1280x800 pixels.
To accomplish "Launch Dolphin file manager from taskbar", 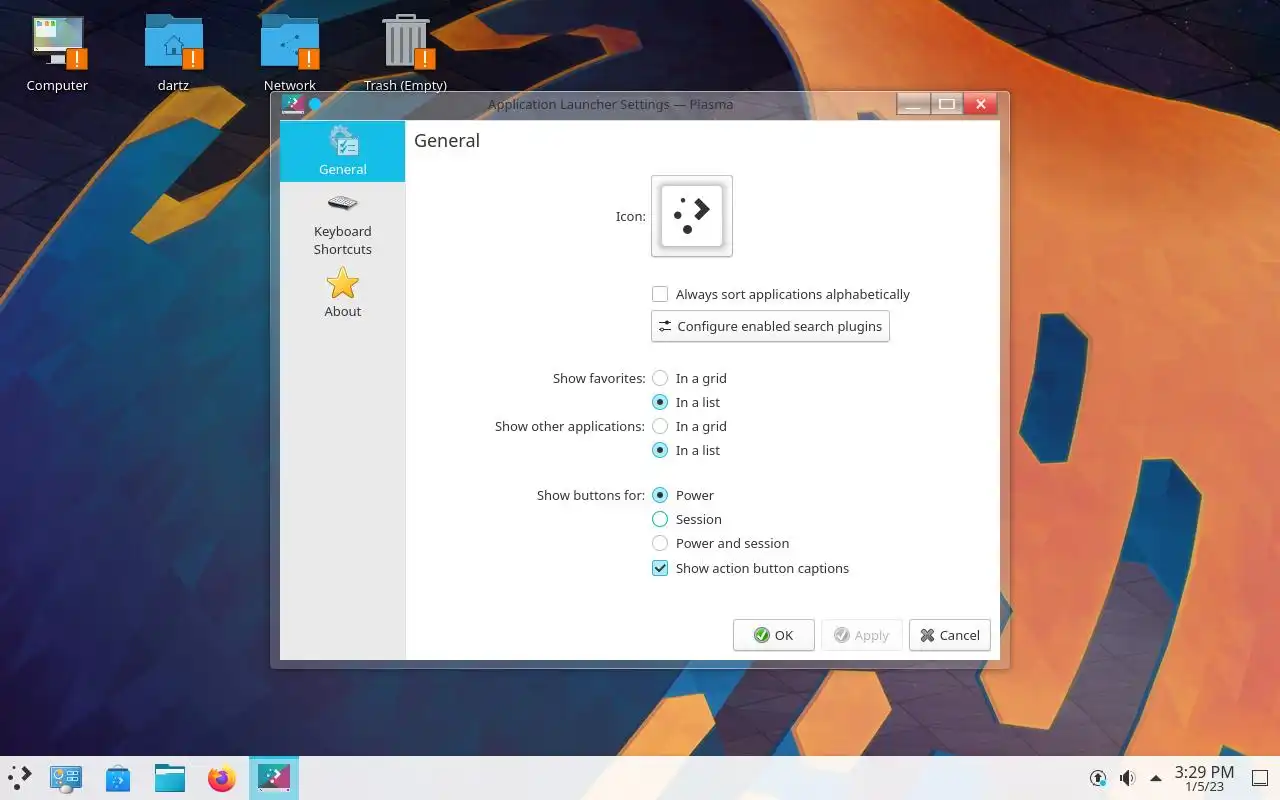I will coord(170,778).
